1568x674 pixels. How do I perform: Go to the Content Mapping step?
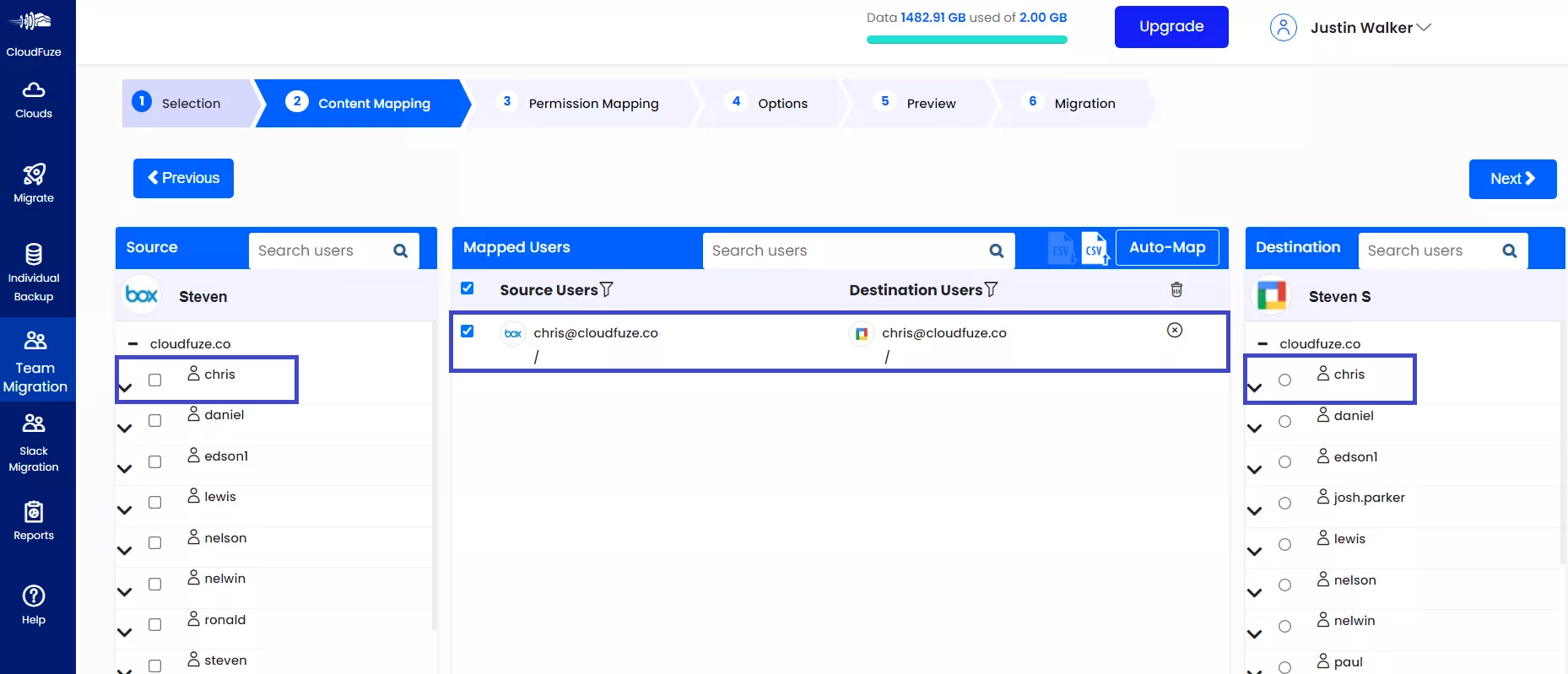(363, 103)
